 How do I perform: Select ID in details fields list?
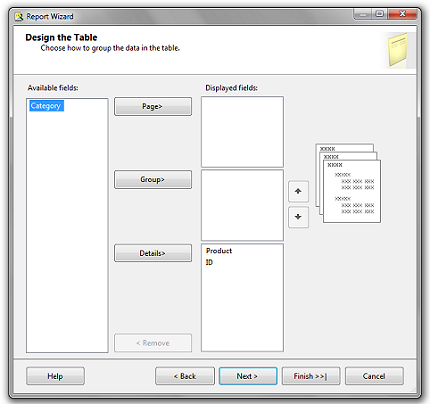[x=209, y=262]
